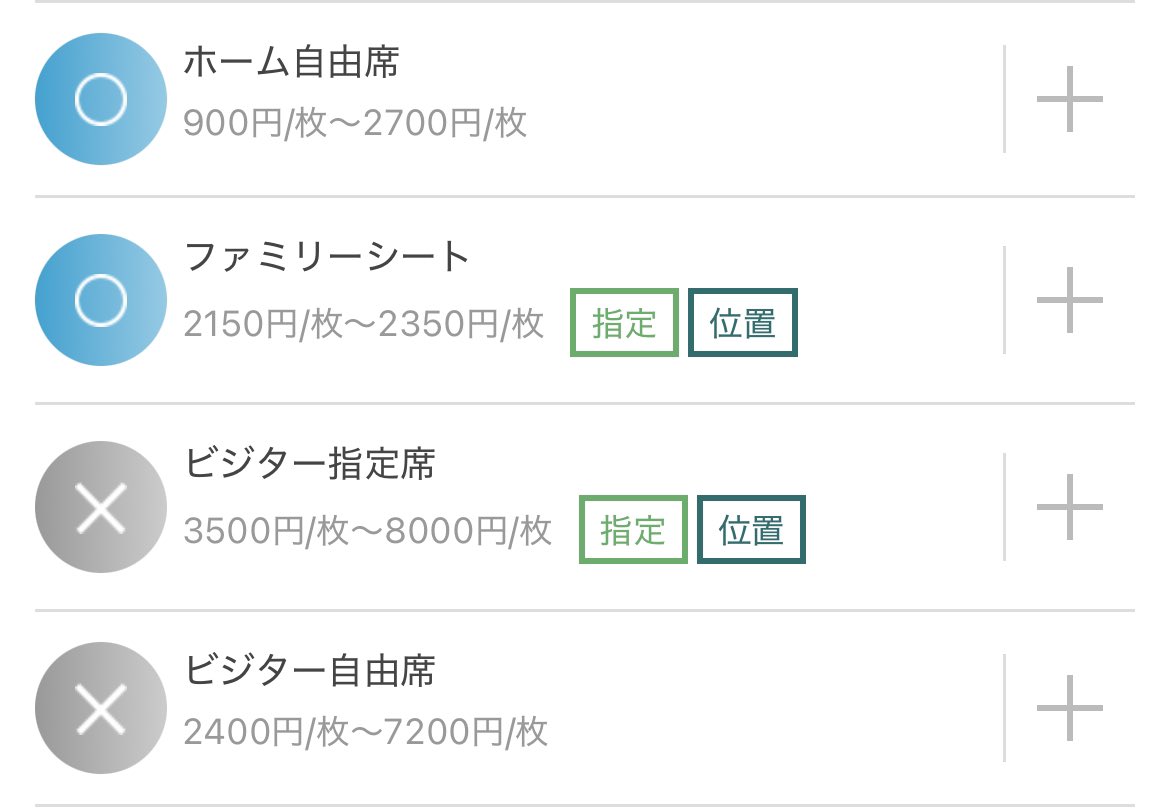
Task: Select the ホーム自由席 seat title
Action: (x=291, y=63)
